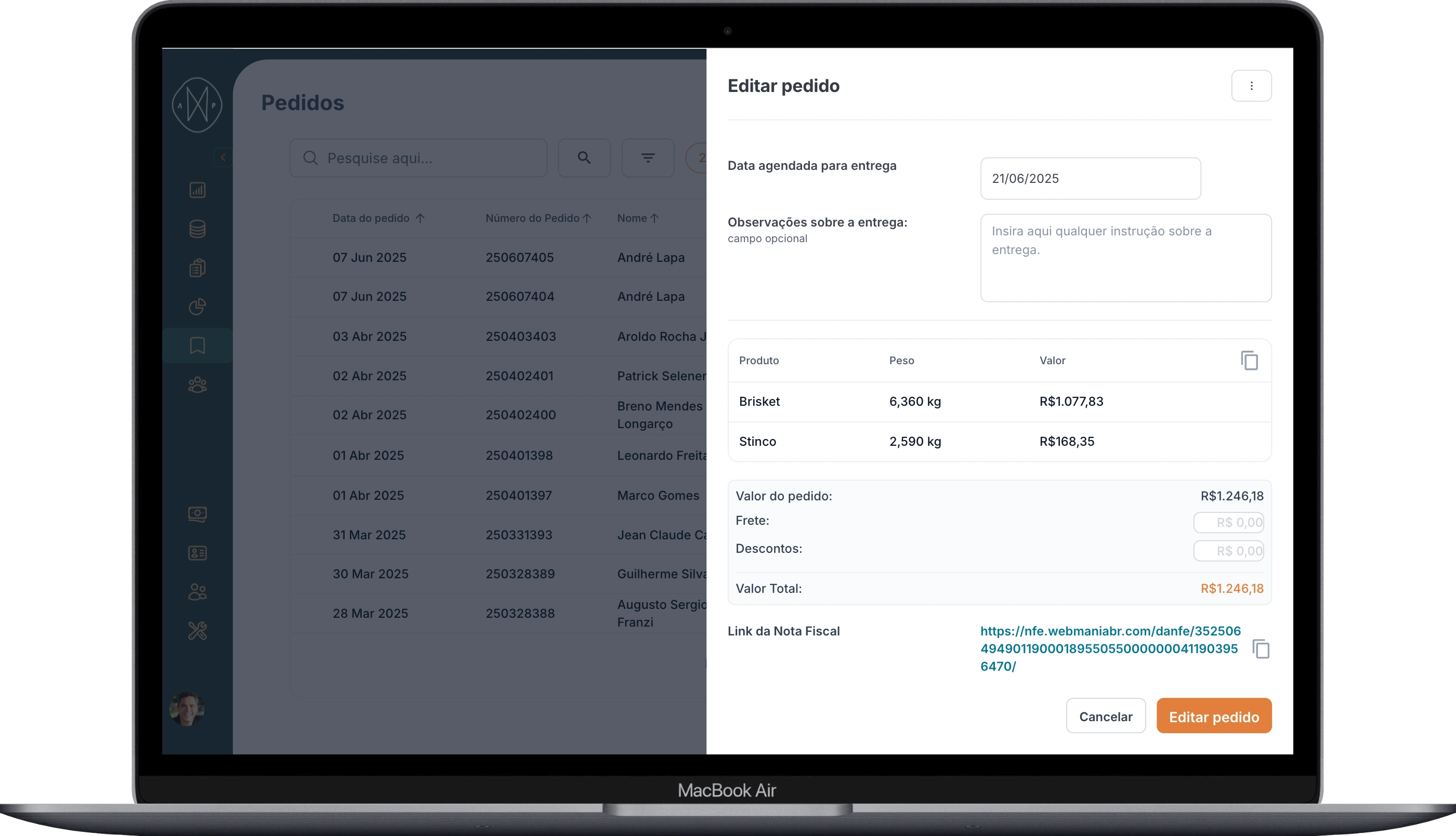Viewport: 1456px width, 836px height.
Task: Open the three-dot options menu in Editar pedido
Action: pyautogui.click(x=1251, y=86)
